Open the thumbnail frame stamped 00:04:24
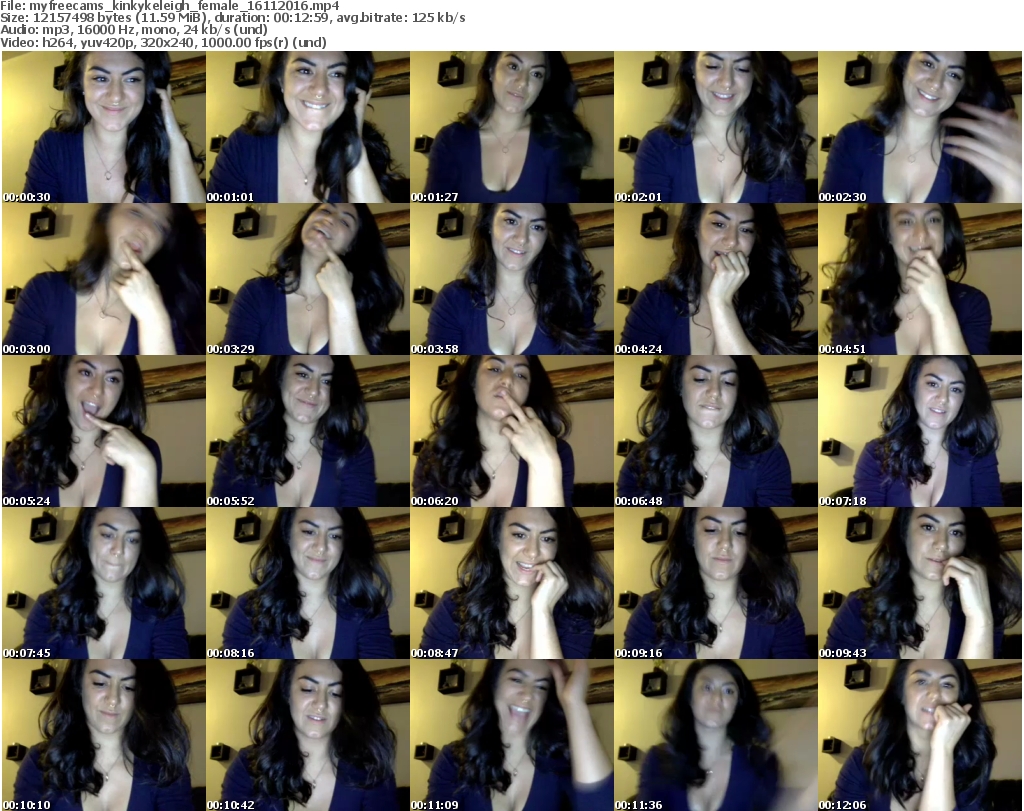The image size is (1024, 811). pos(716,279)
